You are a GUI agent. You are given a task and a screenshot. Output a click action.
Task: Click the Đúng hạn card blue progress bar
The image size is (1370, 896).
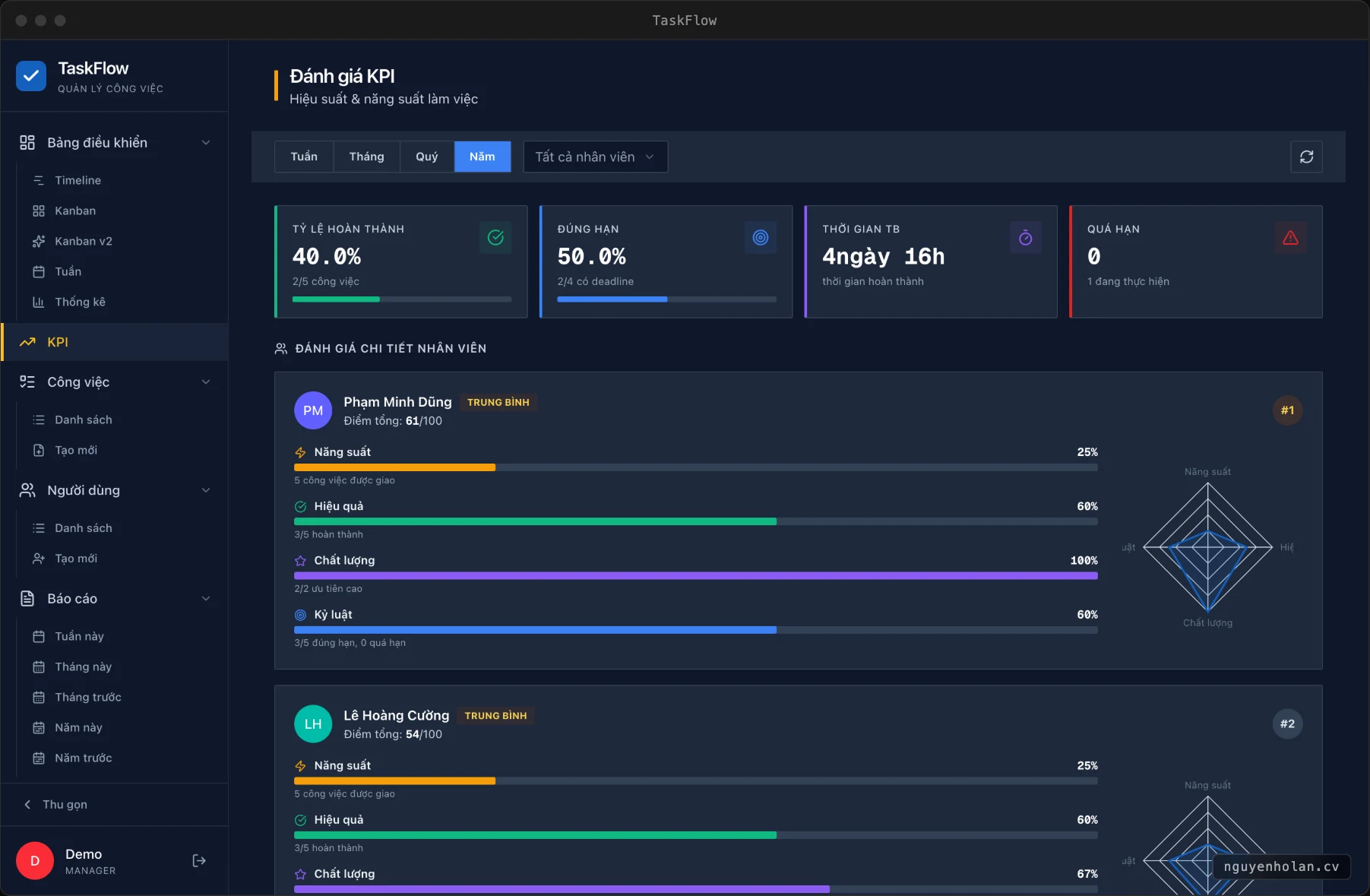(x=666, y=299)
